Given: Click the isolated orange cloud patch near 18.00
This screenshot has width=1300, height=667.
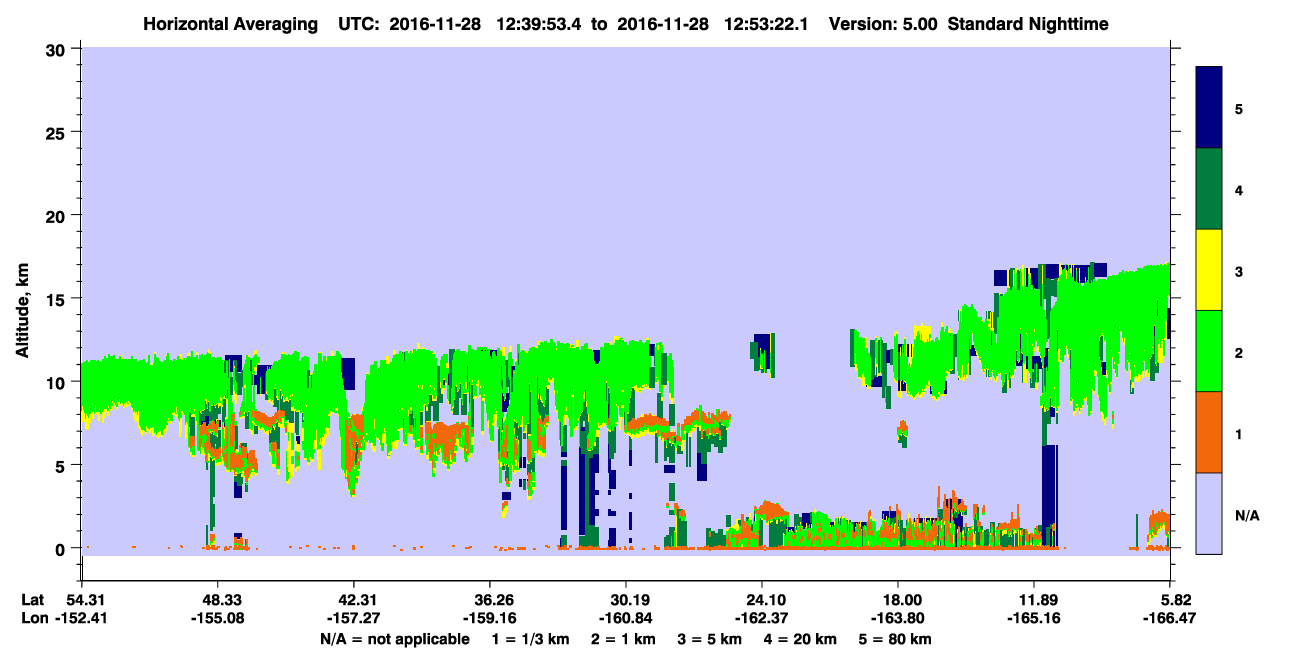Looking at the screenshot, I should tap(903, 432).
